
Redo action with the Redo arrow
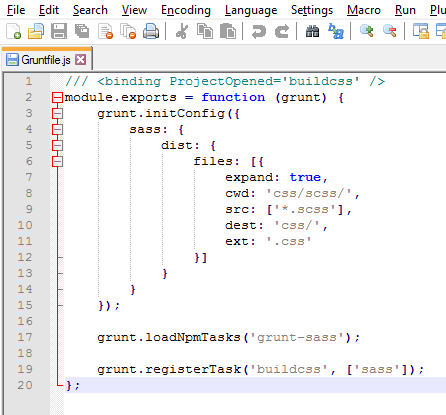(x=282, y=31)
